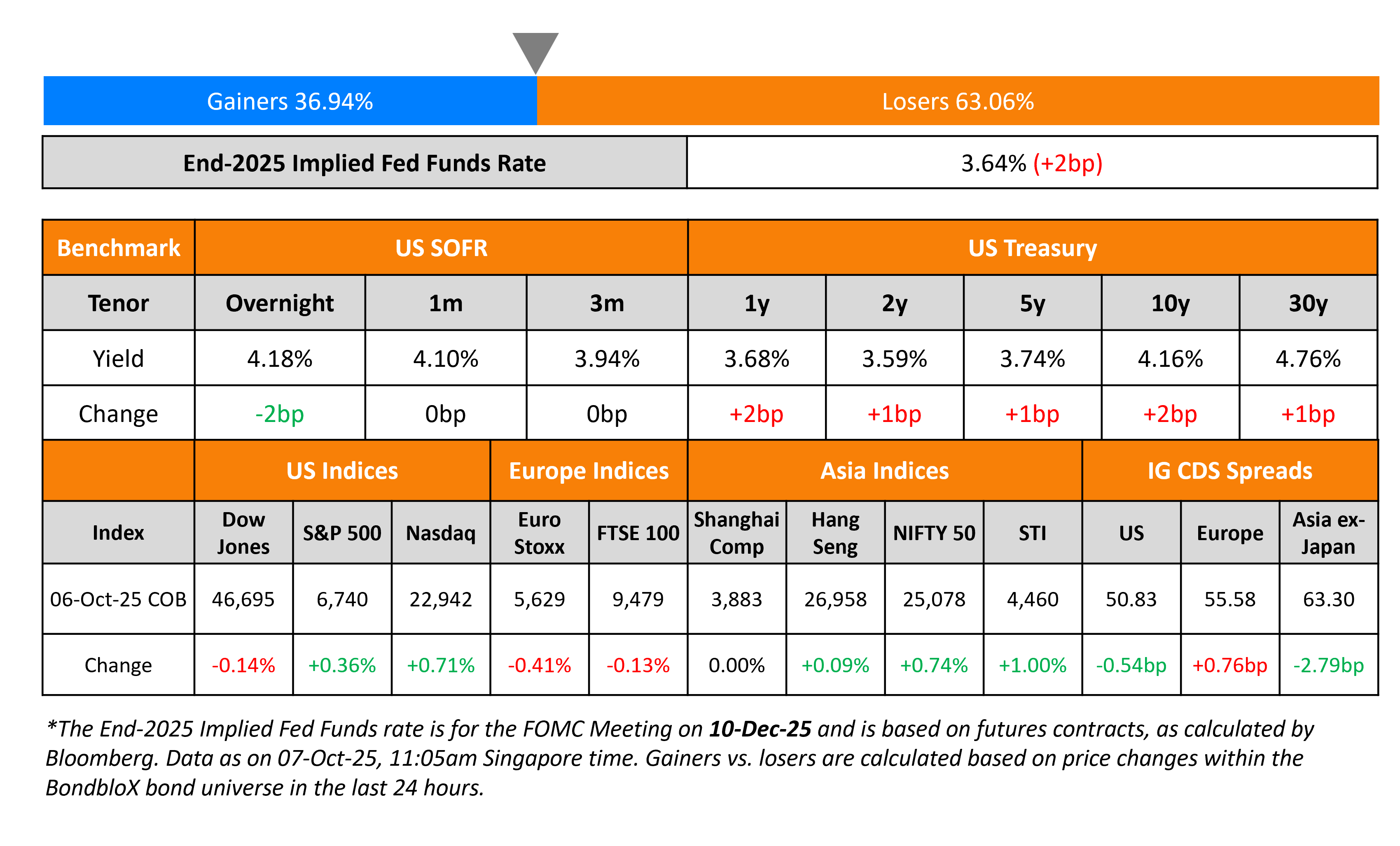Image resolution: width=1400 pixels, height=846 pixels.
Task: Click the 10y tenor column header
Action: pos(1170,303)
